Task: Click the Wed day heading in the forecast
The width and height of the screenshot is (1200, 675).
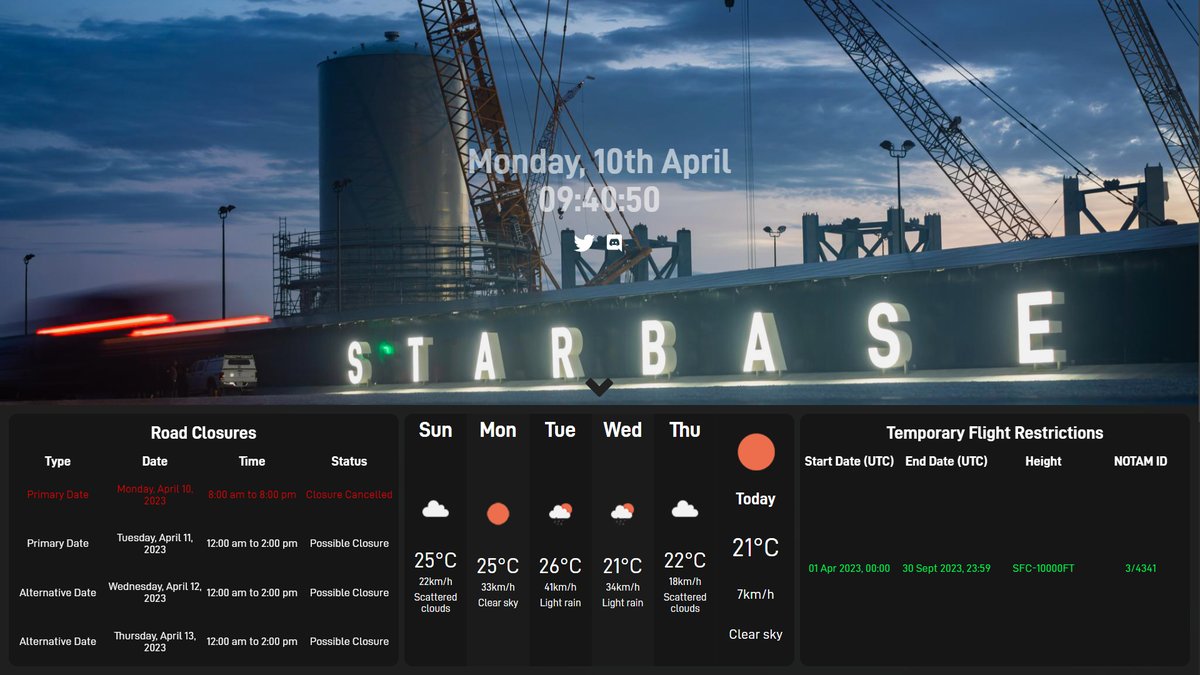Action: pos(622,430)
